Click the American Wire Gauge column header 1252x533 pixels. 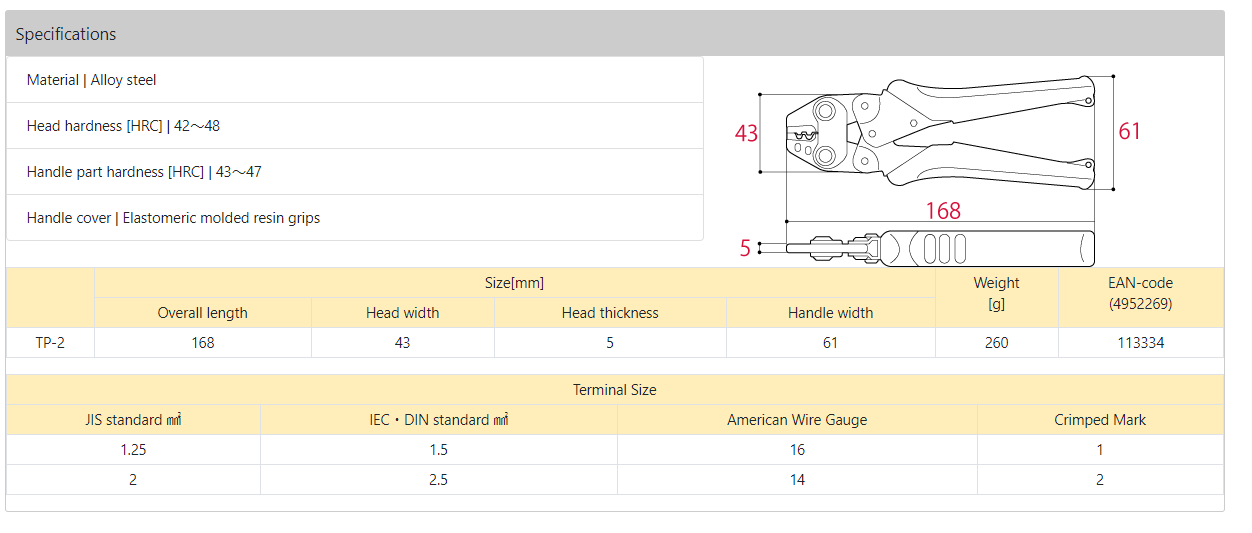pos(797,420)
